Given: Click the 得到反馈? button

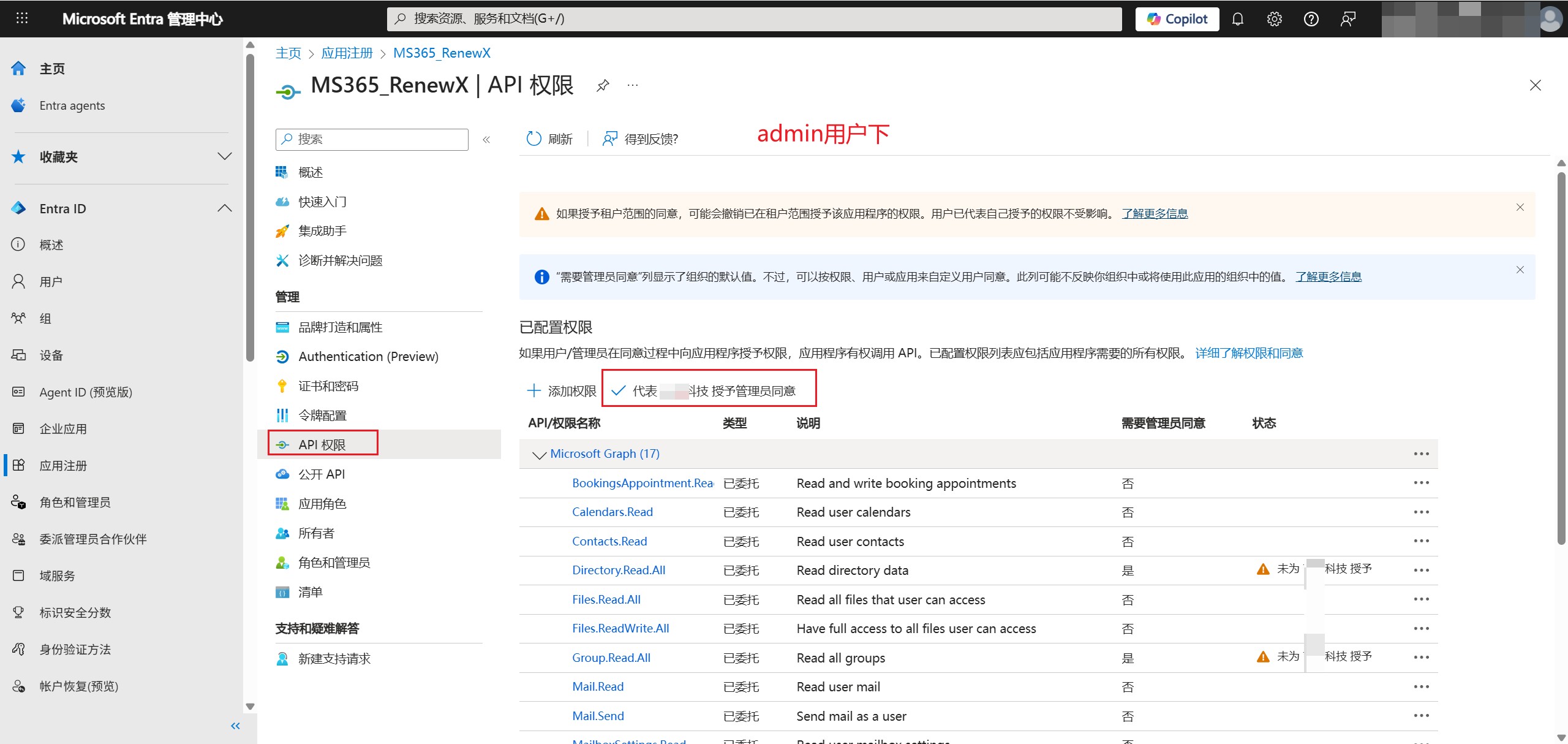Looking at the screenshot, I should (x=641, y=139).
